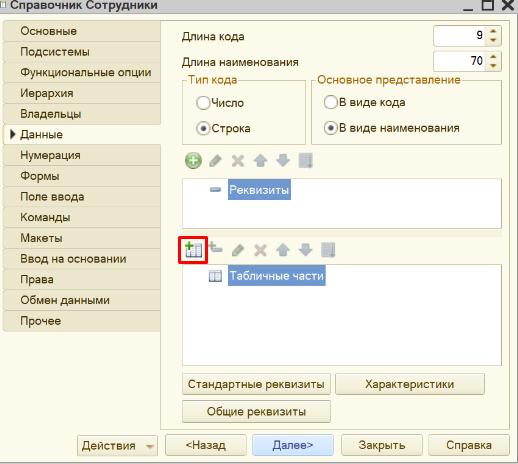Edit tabular section with pencil icon
The image size is (518, 464).
click(x=238, y=250)
